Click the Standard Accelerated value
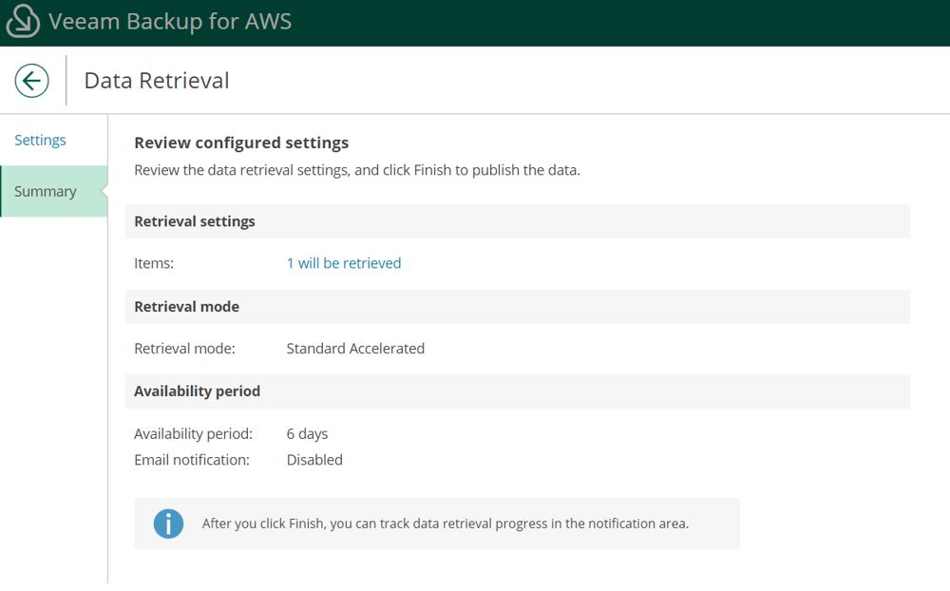 tap(355, 349)
